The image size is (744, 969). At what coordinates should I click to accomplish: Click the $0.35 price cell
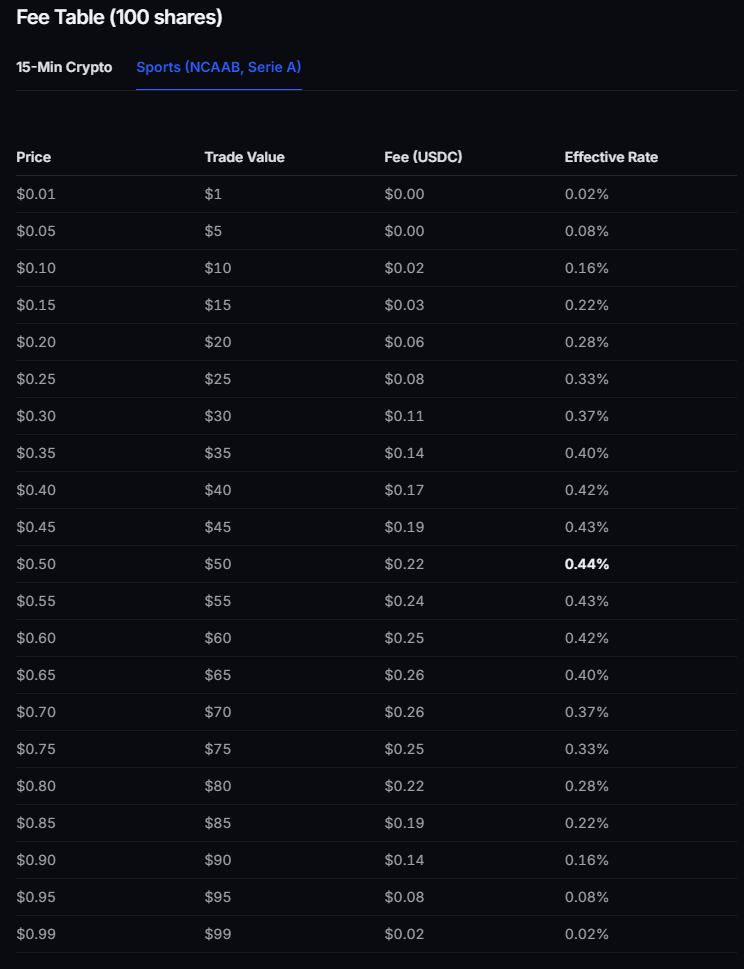[x=36, y=453]
